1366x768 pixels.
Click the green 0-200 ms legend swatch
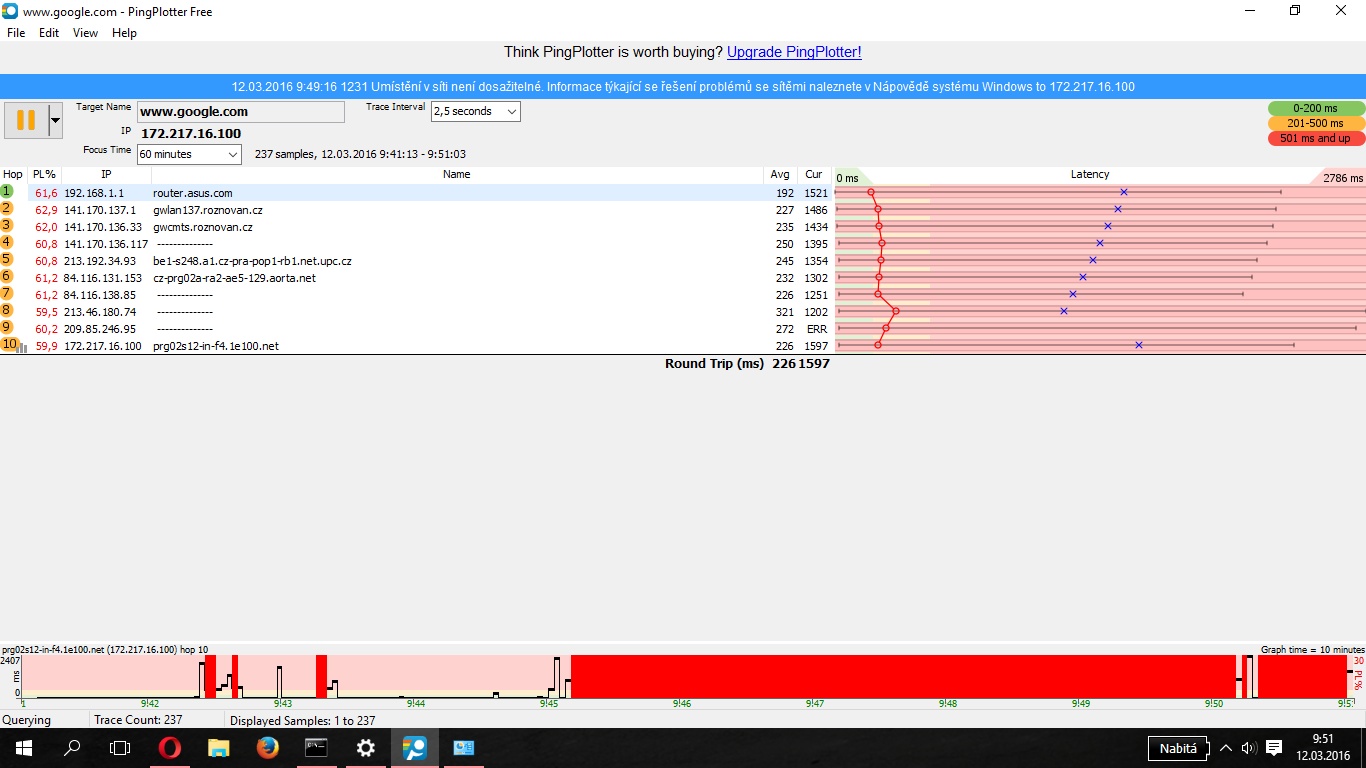point(1315,108)
